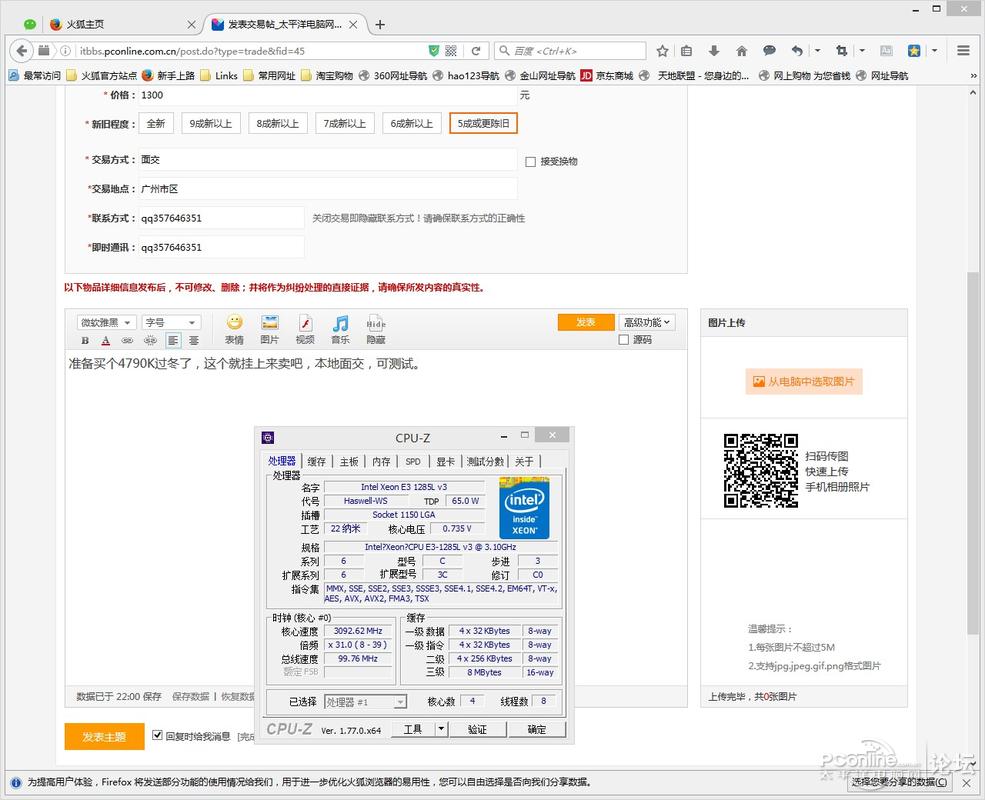The height and width of the screenshot is (800, 985).
Task: Select condition 全新
Action: click(x=156, y=124)
